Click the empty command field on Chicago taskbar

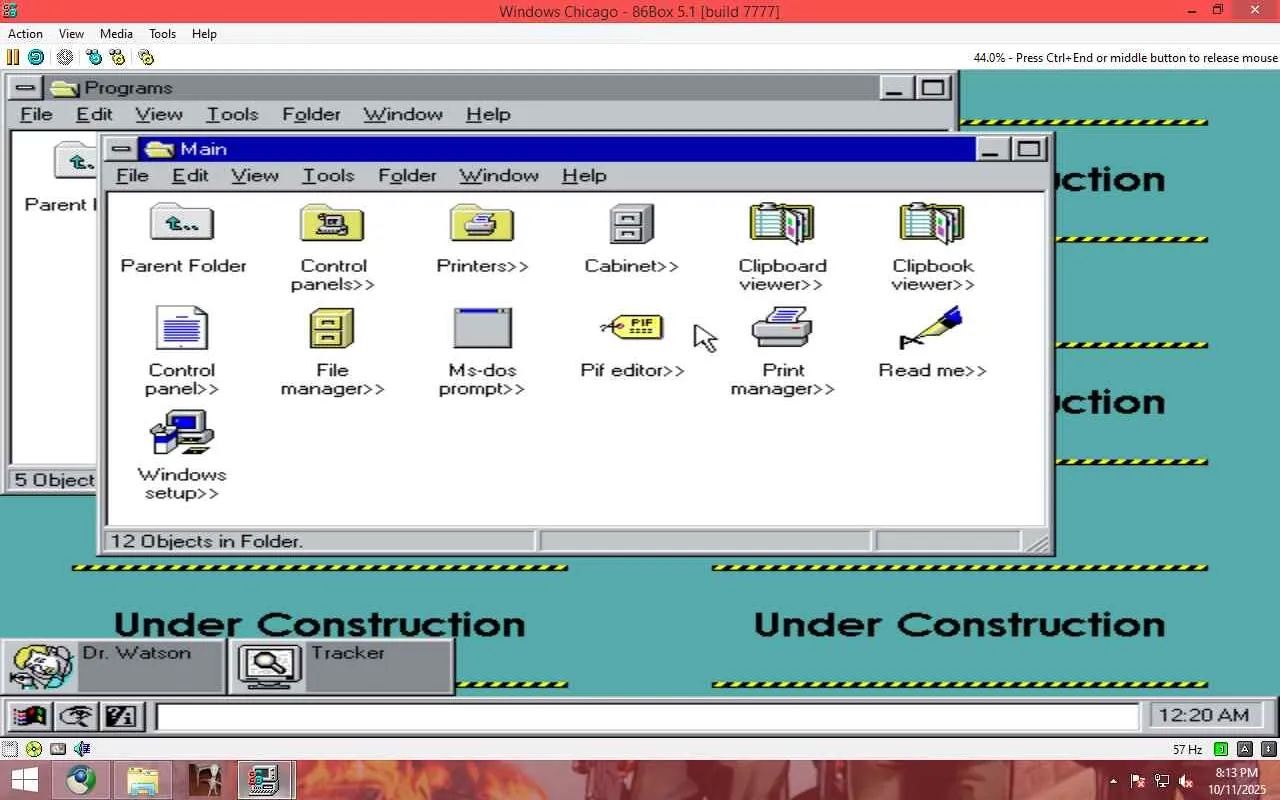pyautogui.click(x=647, y=717)
